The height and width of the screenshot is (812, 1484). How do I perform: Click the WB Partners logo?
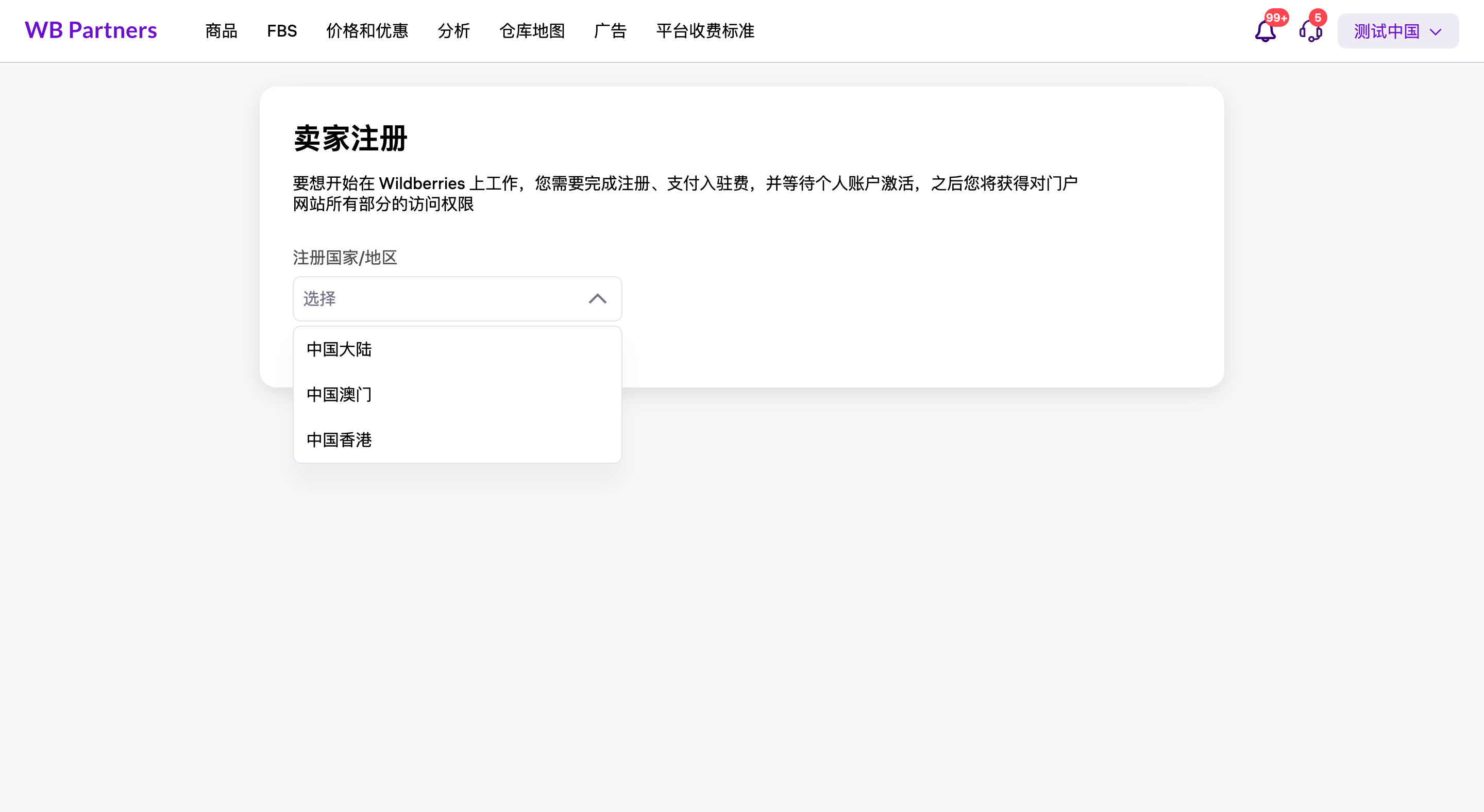tap(91, 30)
